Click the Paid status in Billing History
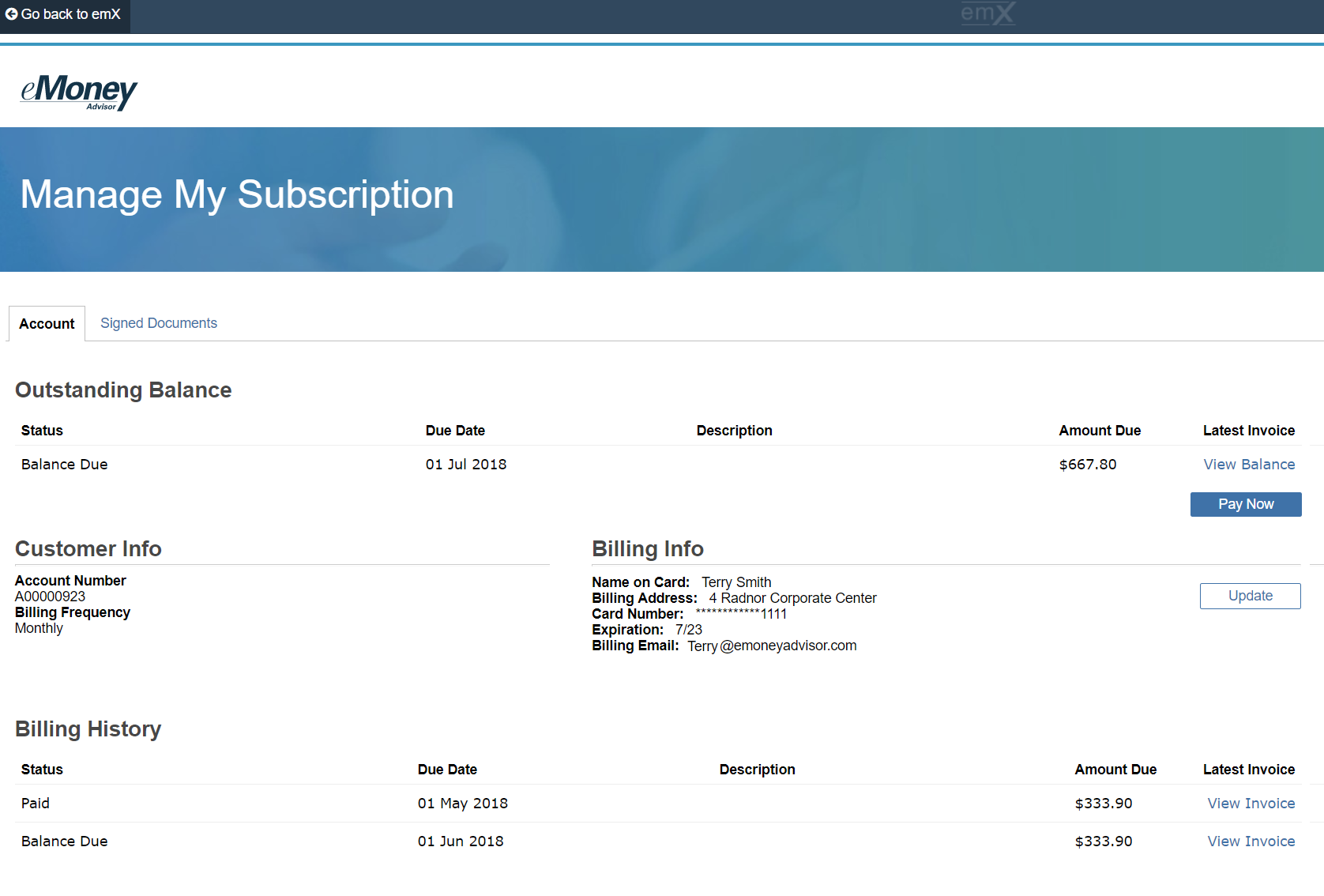Viewport: 1324px width, 896px height. pyautogui.click(x=36, y=804)
